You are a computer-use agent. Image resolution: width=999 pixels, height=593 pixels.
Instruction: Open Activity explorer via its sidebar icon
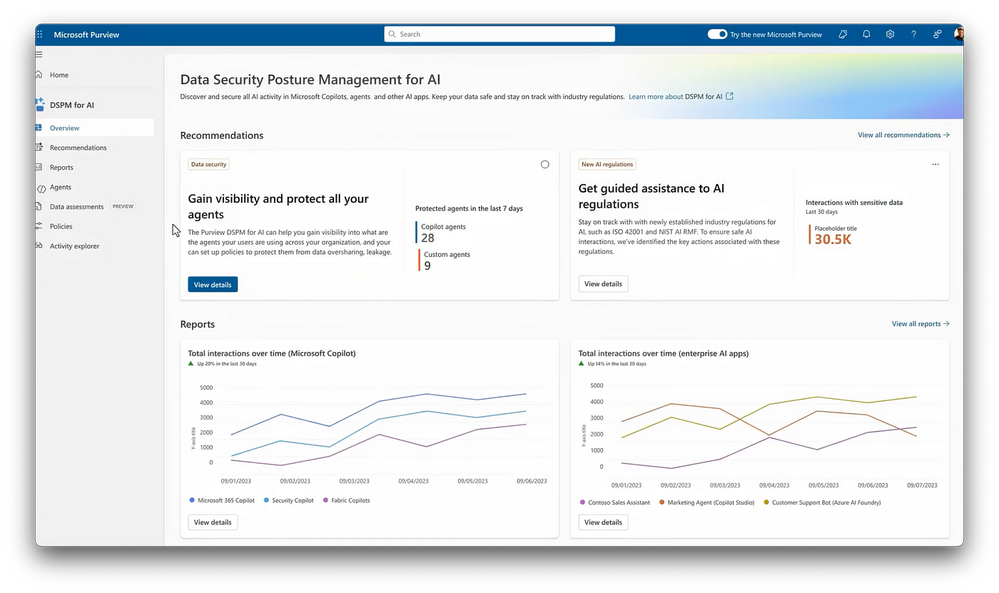coord(39,246)
